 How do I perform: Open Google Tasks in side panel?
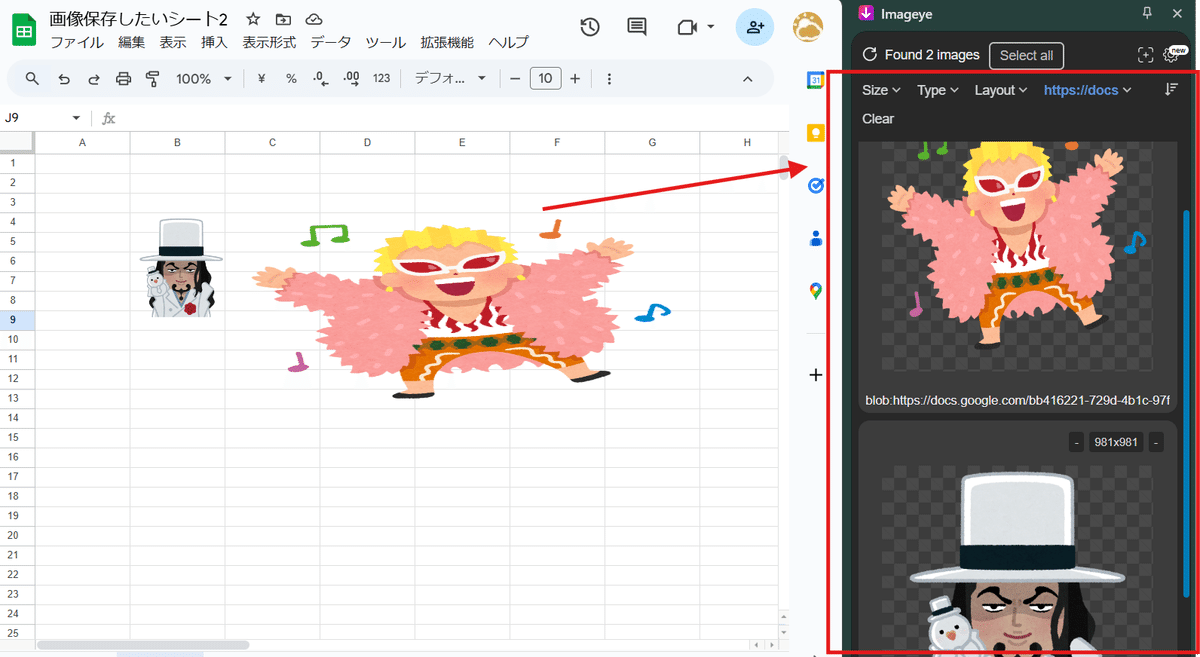[x=816, y=186]
